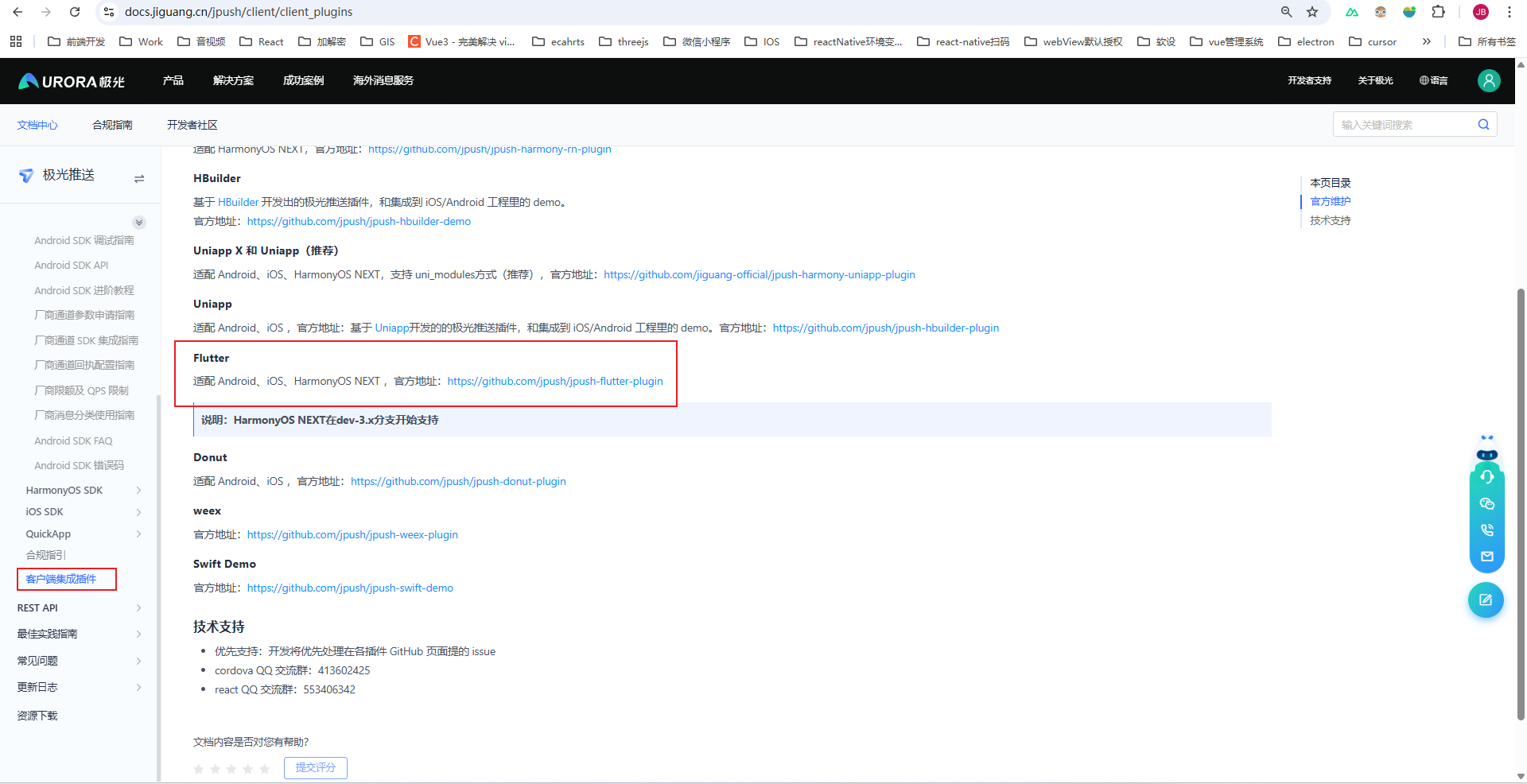Open the robot assistant chat icon

(x=1486, y=449)
